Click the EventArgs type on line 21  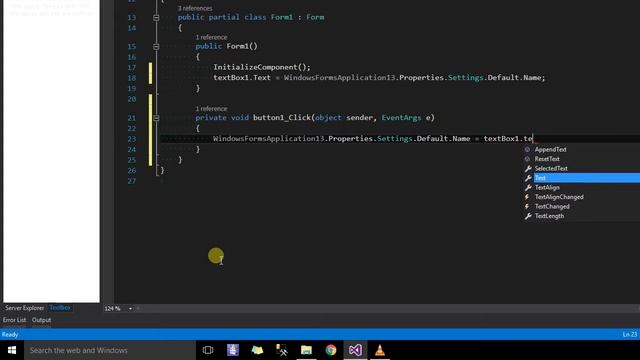401,118
